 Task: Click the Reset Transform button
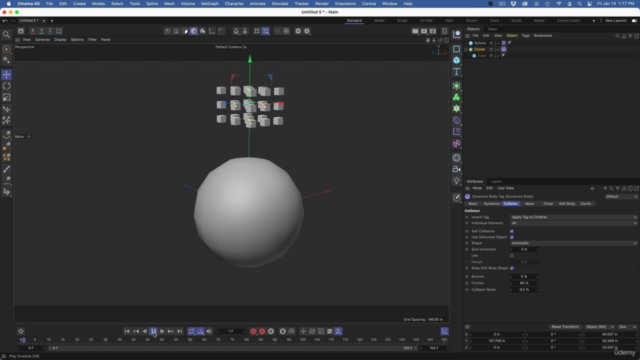[565, 327]
